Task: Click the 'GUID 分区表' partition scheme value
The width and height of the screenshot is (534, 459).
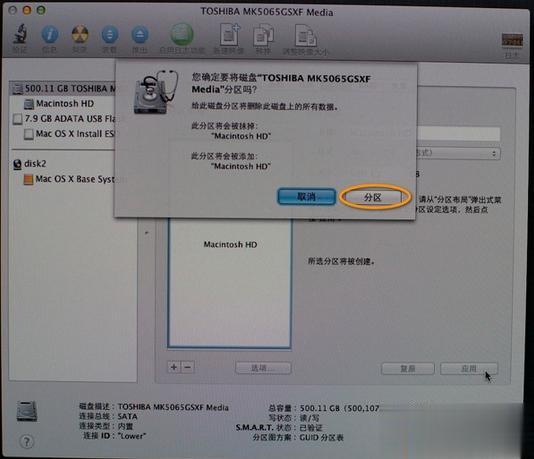Action: pyautogui.click(x=321, y=438)
